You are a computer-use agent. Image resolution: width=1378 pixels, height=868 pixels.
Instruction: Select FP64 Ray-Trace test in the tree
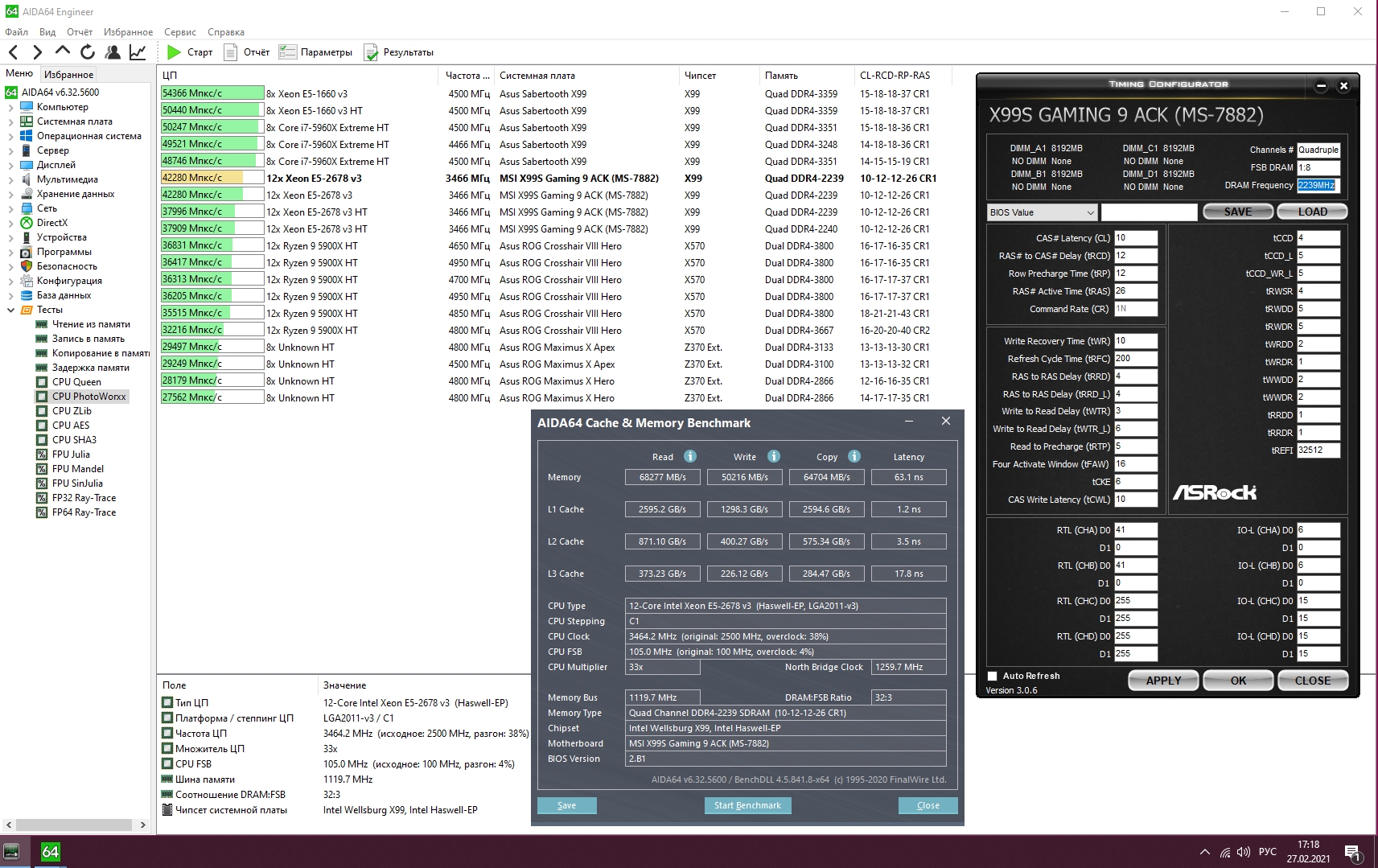(84, 512)
